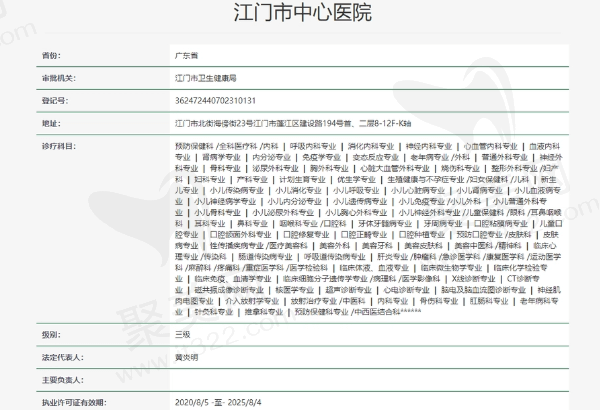Click 小儿传染病专业 in department list
The image size is (600, 410).
[x=236, y=190]
